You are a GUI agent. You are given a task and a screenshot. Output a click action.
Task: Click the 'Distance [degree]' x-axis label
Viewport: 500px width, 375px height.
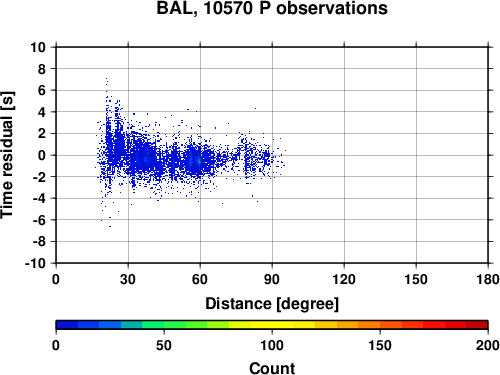272,304
